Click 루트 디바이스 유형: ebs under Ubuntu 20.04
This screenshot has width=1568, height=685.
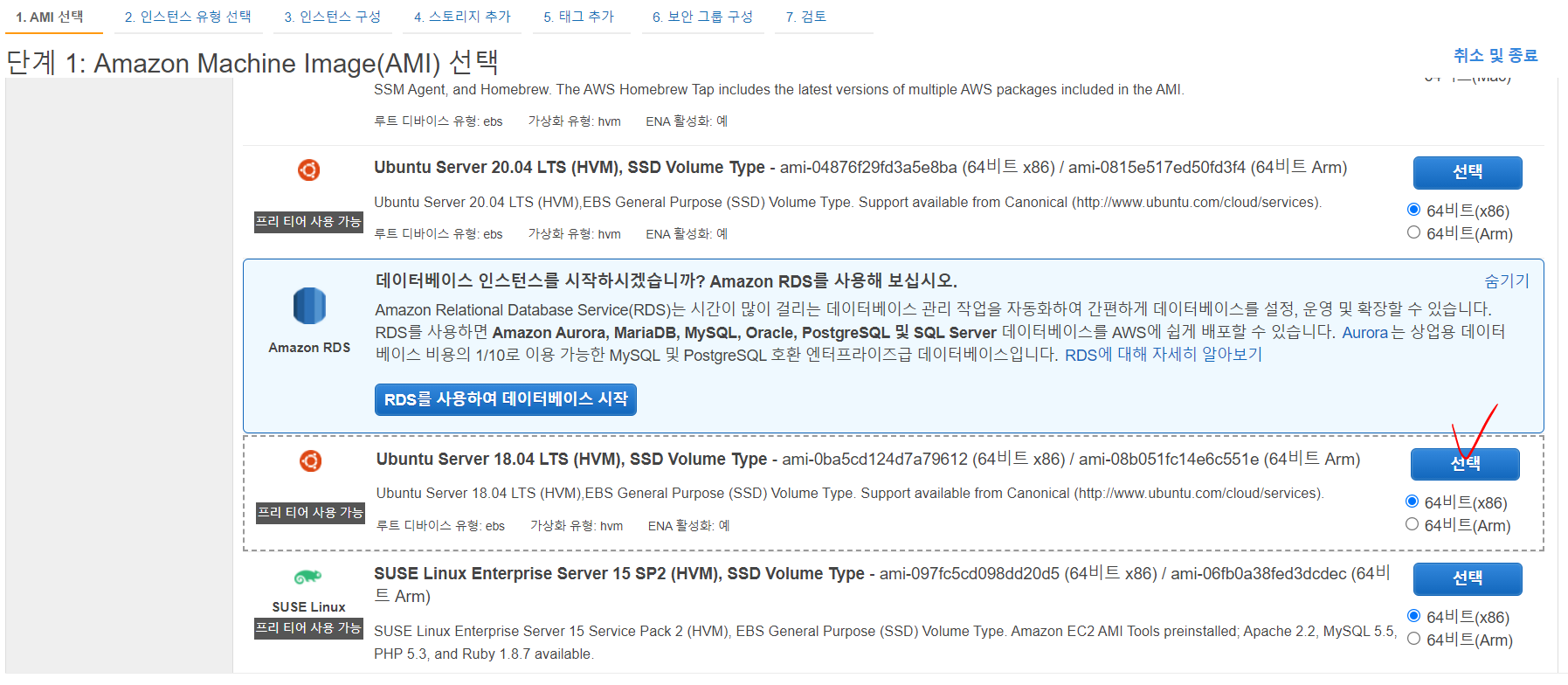coord(439,233)
